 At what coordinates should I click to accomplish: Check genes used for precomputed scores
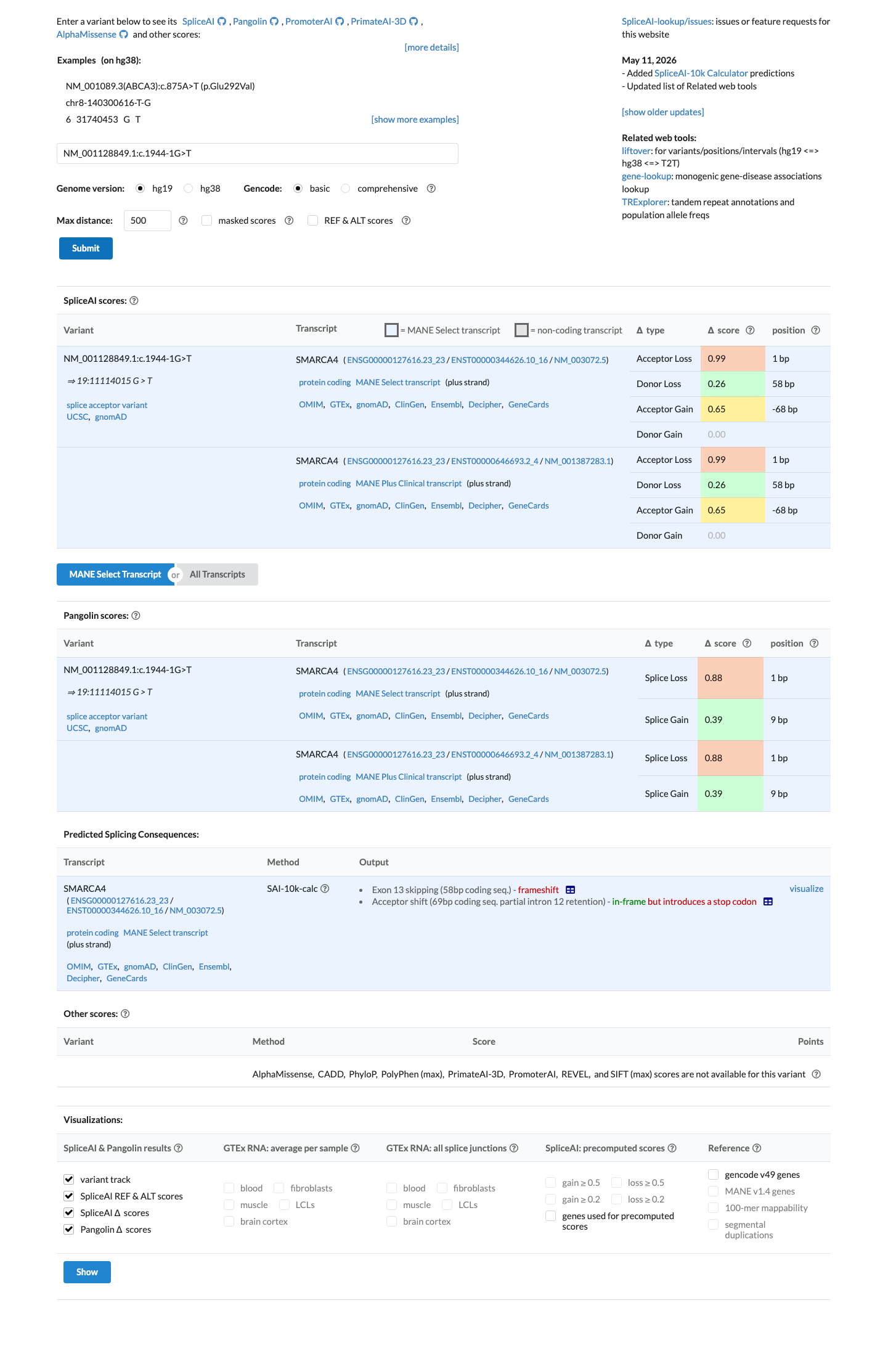tap(551, 1216)
